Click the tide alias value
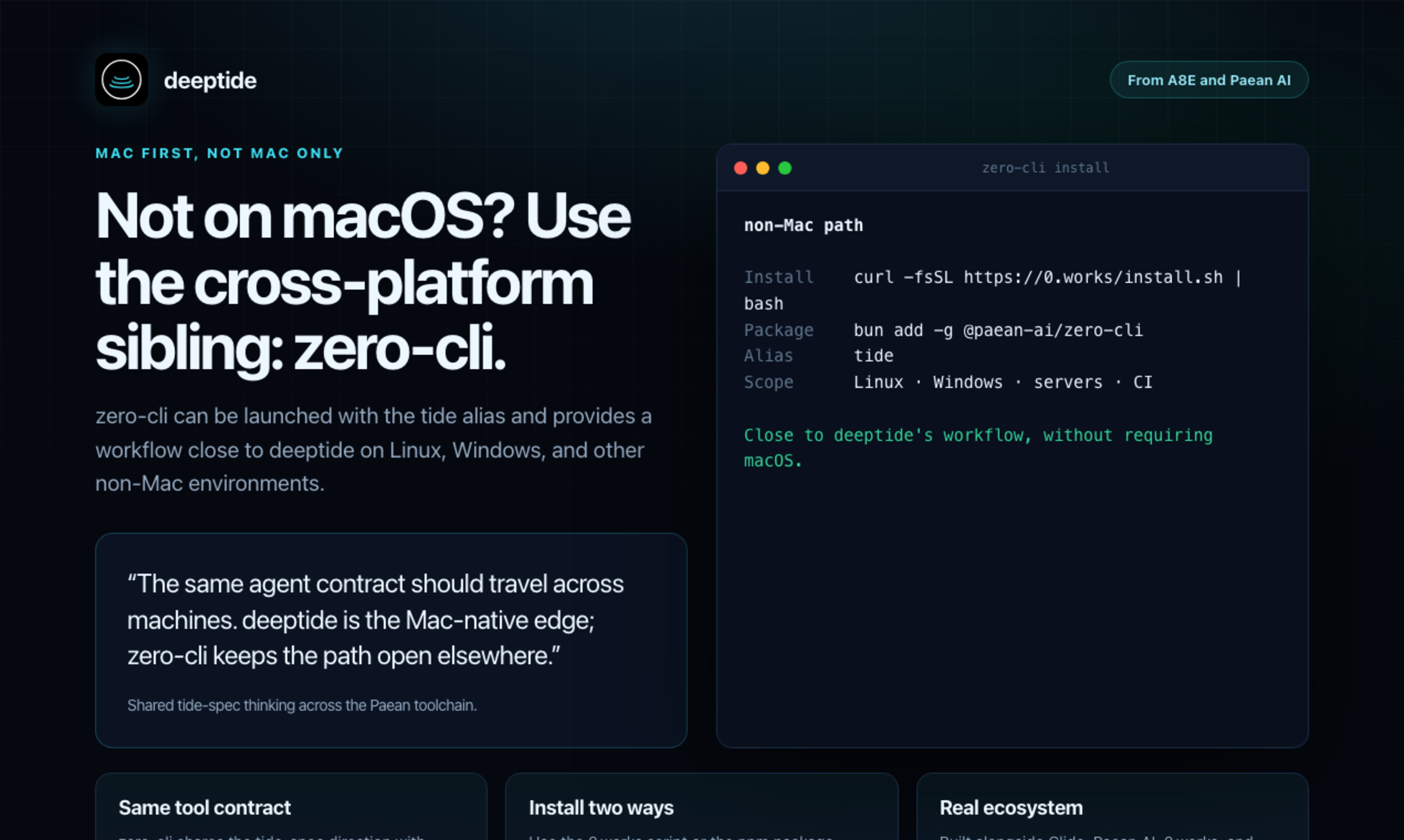Image resolution: width=1404 pixels, height=840 pixels. [873, 355]
